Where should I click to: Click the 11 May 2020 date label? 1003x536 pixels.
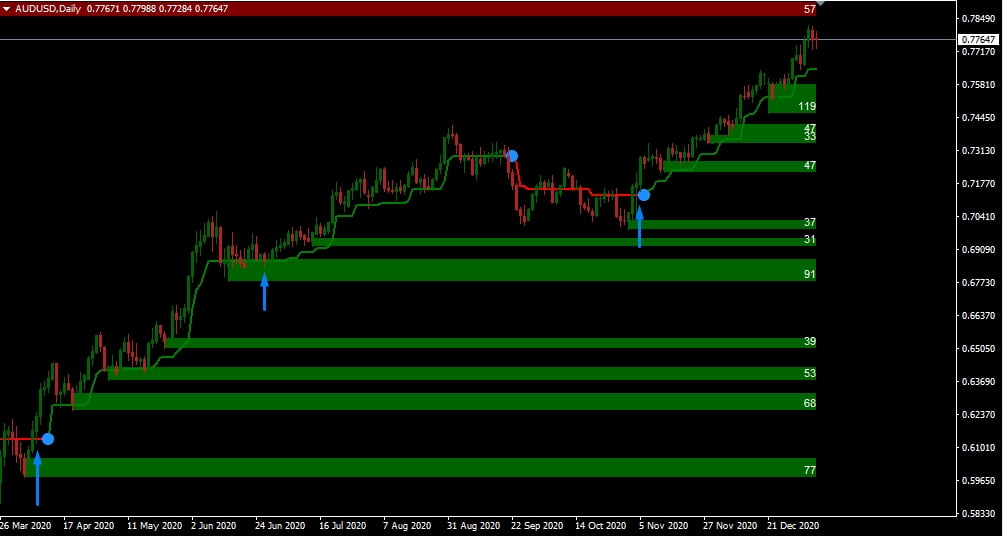[x=154, y=526]
